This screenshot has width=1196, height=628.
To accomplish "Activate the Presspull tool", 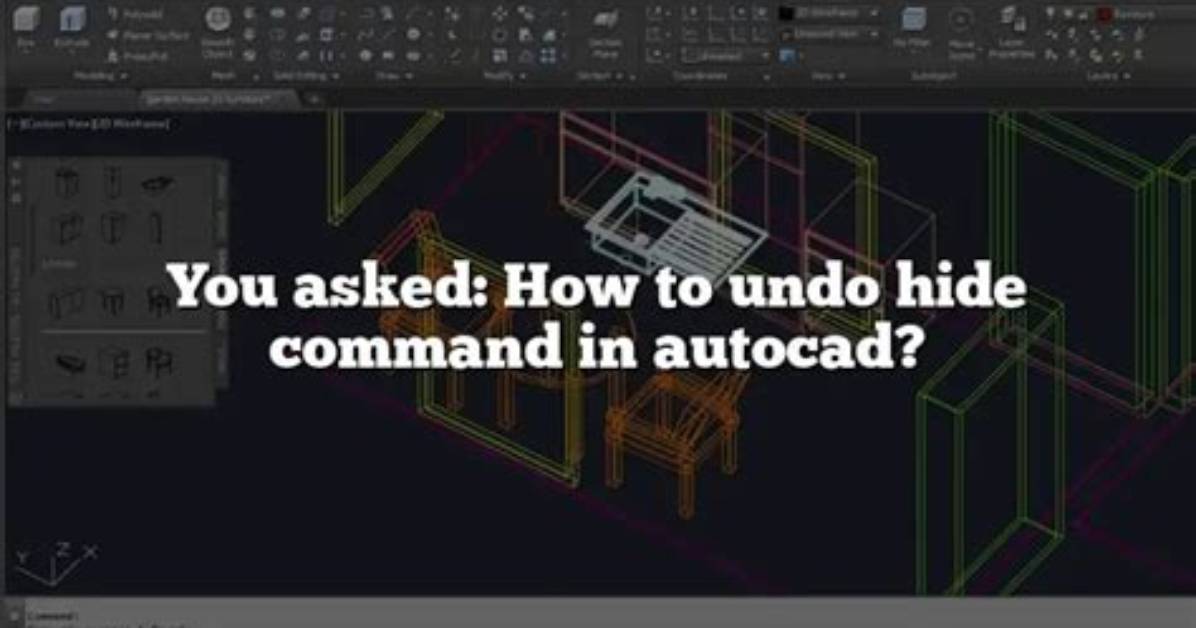I will (x=136, y=56).
